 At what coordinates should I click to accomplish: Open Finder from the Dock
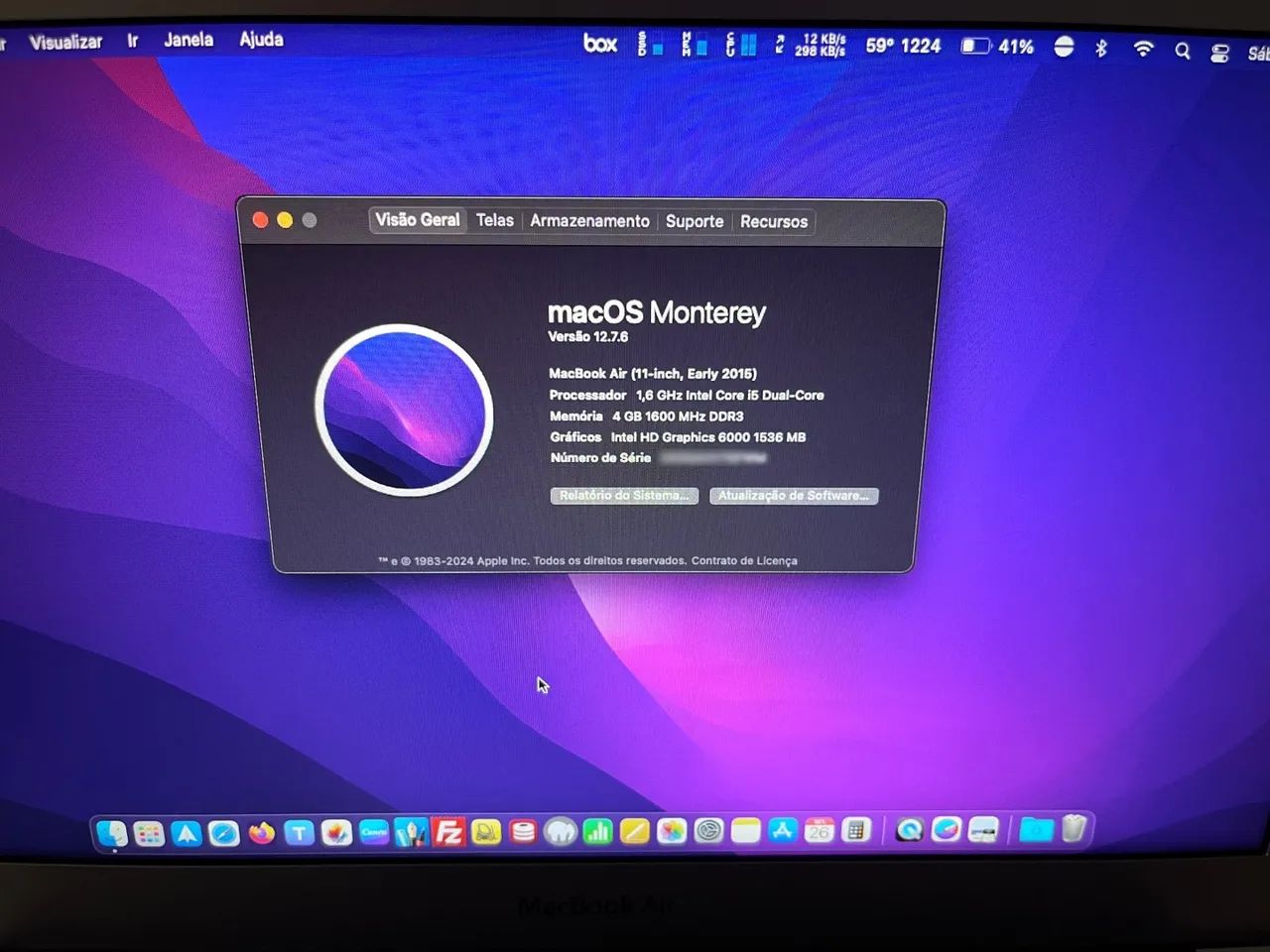[x=112, y=833]
